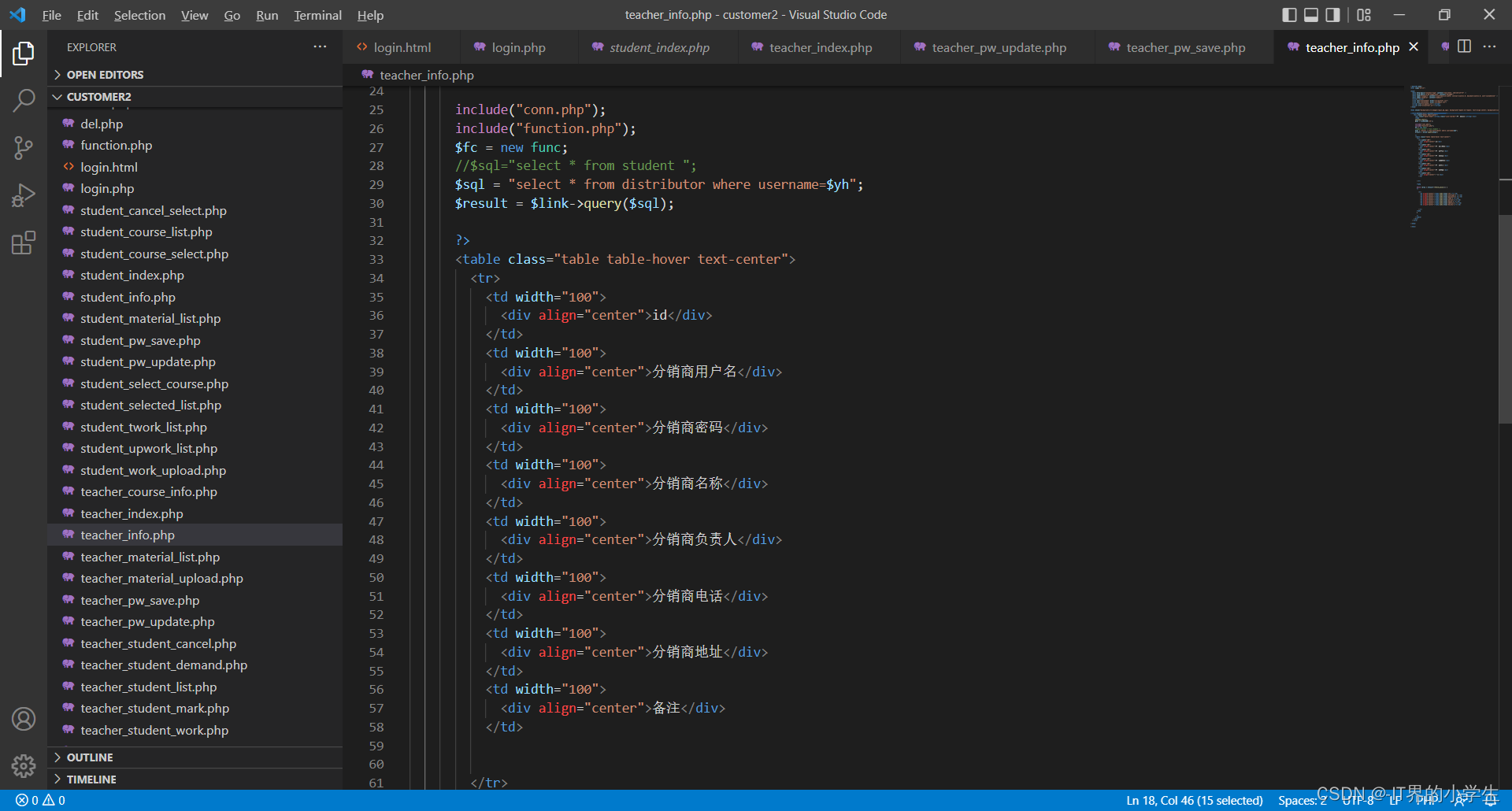
Task: Toggle the secondary side bar layout icon
Action: 1332,15
